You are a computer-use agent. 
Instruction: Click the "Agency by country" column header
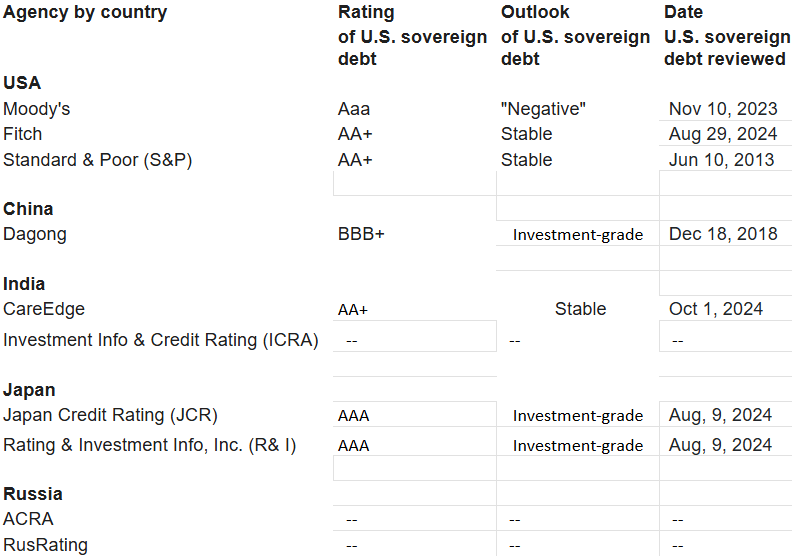[85, 13]
